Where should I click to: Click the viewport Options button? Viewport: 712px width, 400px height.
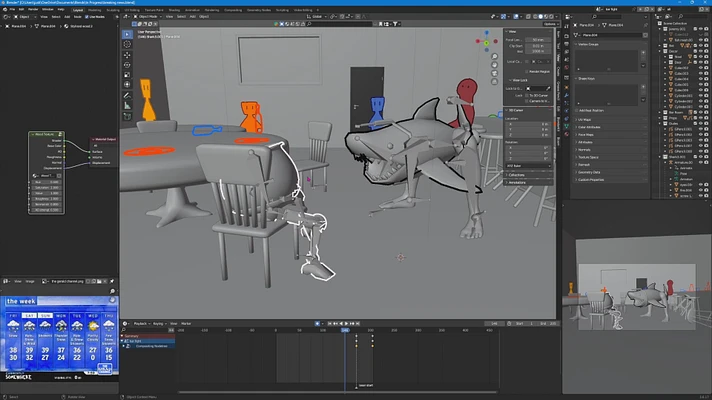coord(550,24)
